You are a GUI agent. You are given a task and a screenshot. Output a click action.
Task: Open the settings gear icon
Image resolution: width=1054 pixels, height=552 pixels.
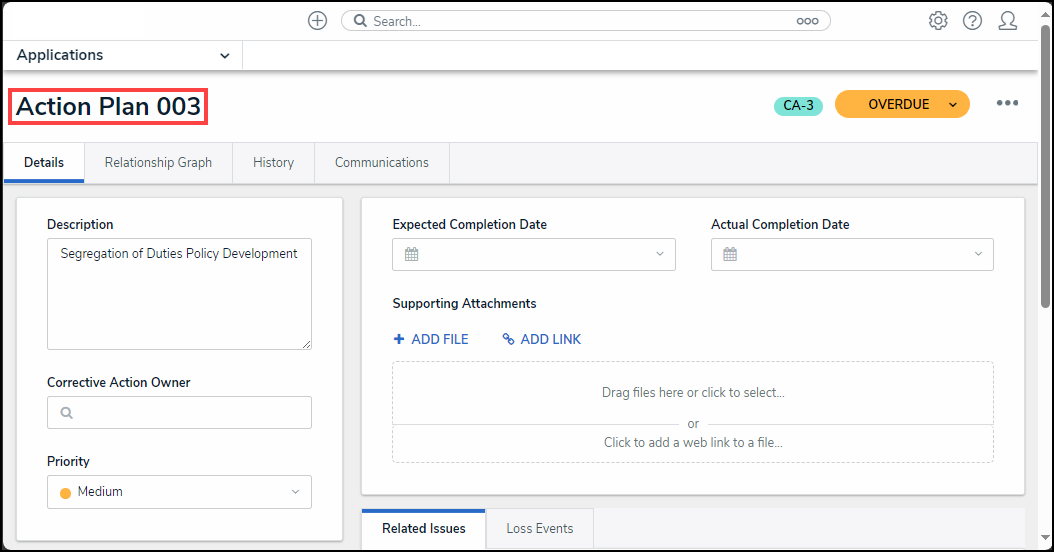[938, 21]
